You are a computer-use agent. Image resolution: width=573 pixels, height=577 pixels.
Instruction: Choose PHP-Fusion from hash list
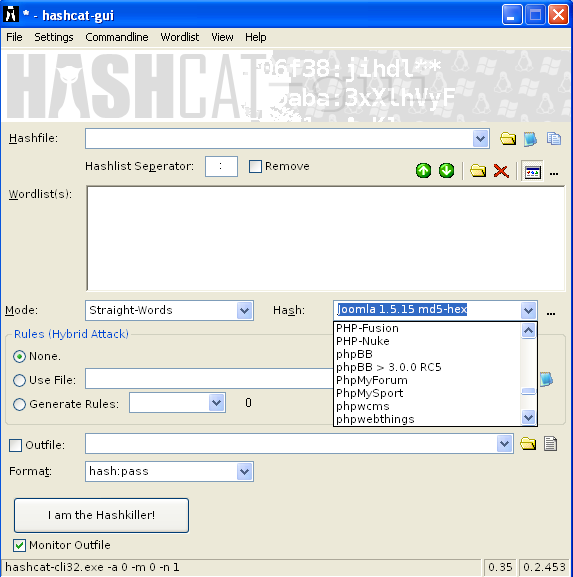coord(367,328)
